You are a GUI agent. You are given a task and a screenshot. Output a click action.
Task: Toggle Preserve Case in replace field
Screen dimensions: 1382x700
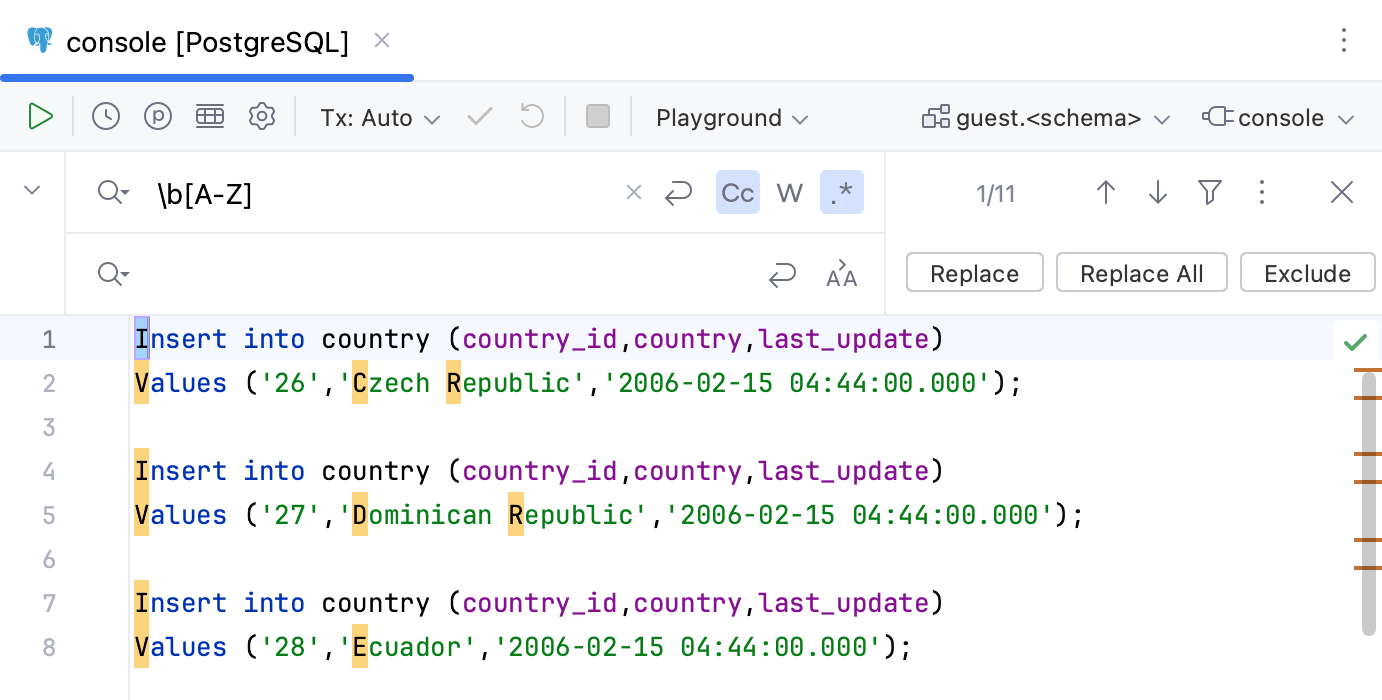[841, 274]
